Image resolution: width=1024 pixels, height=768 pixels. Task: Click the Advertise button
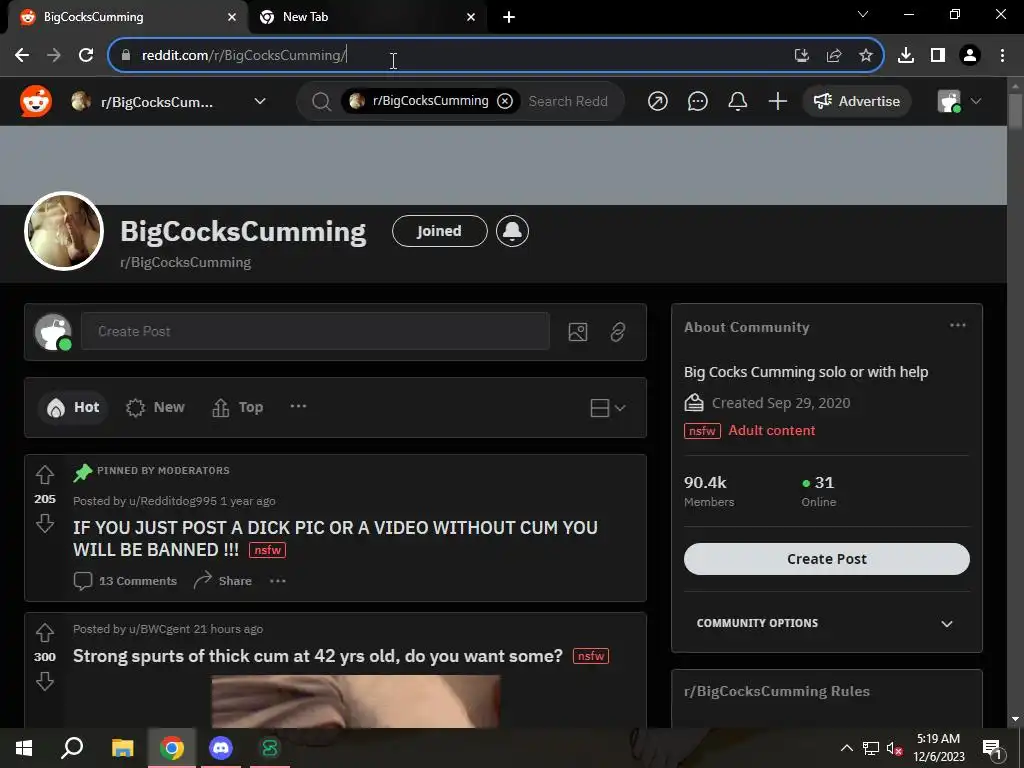pyautogui.click(x=856, y=101)
